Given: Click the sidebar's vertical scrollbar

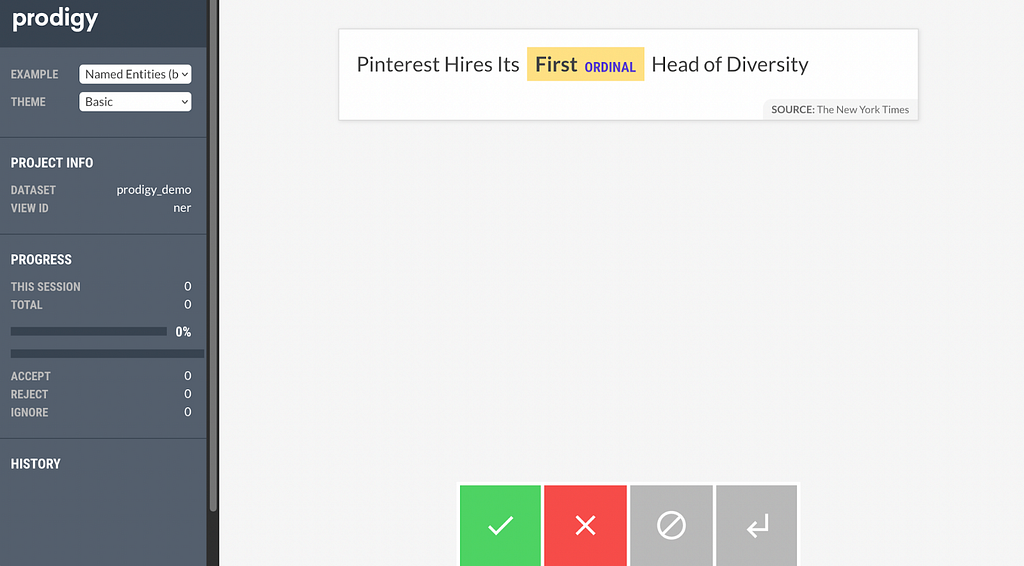Looking at the screenshot, I should point(212,250).
